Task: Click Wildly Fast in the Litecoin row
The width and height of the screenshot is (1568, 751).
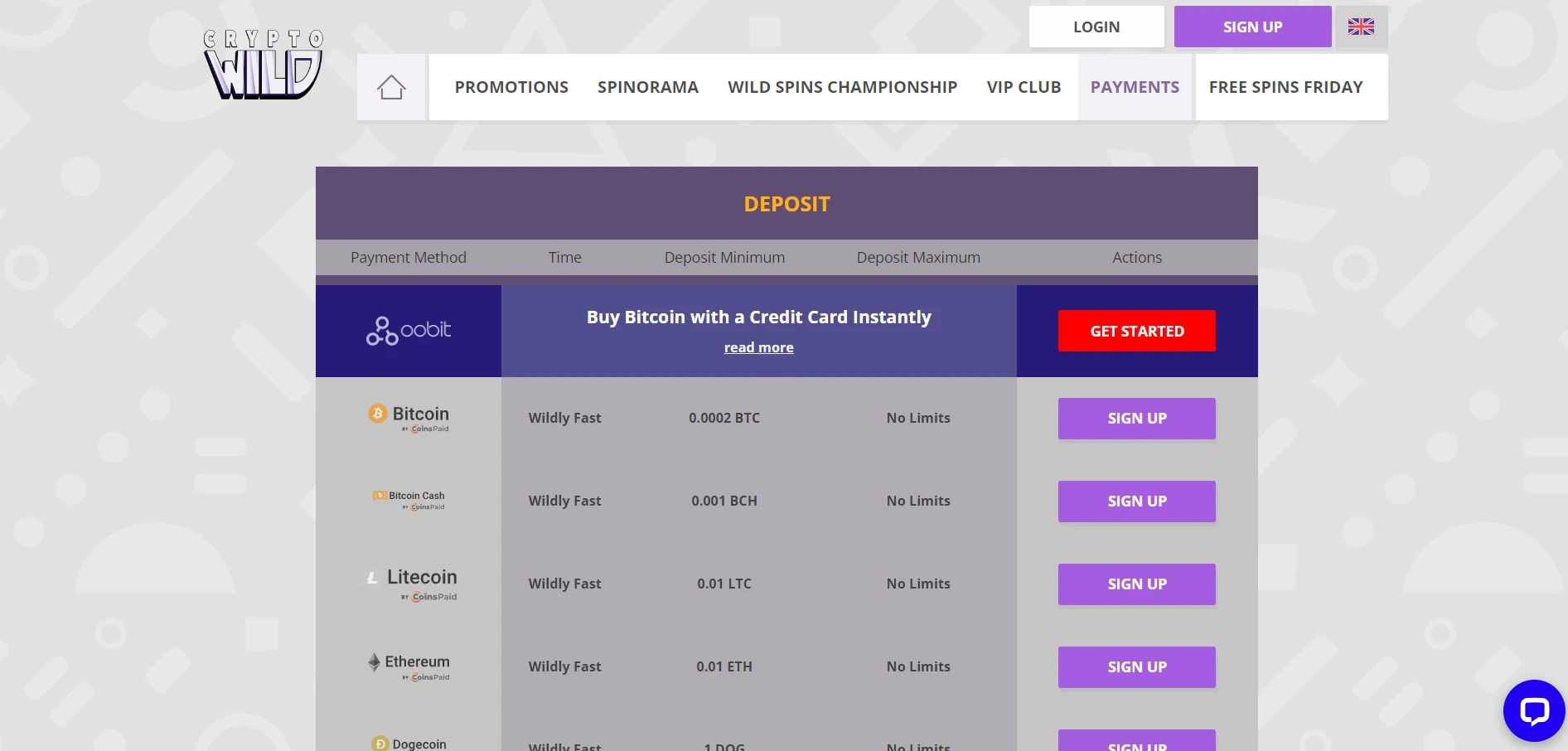Action: click(565, 584)
